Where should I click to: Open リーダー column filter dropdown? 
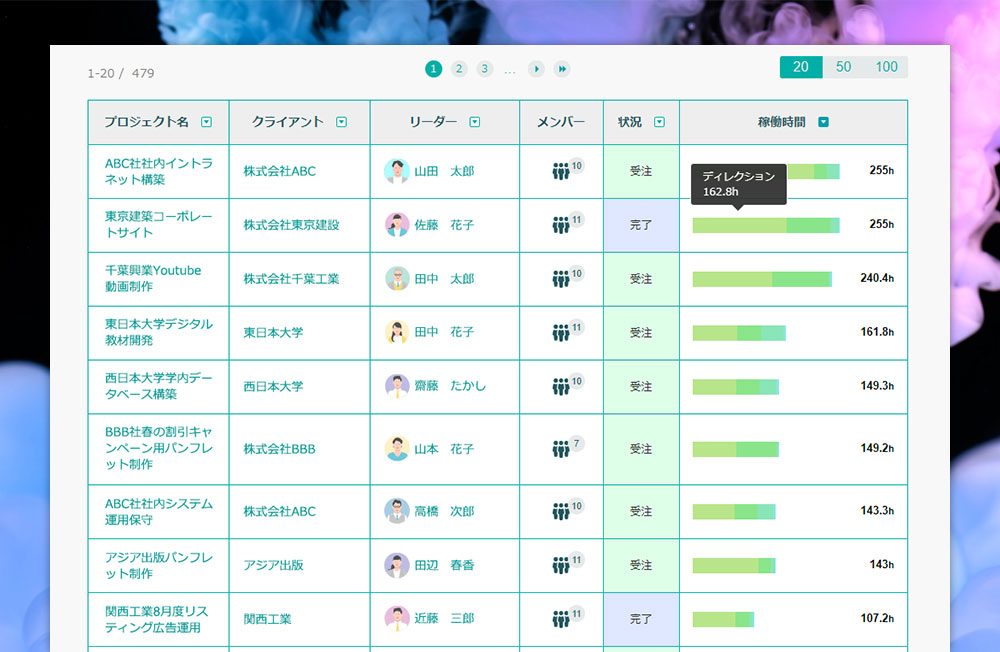474,122
